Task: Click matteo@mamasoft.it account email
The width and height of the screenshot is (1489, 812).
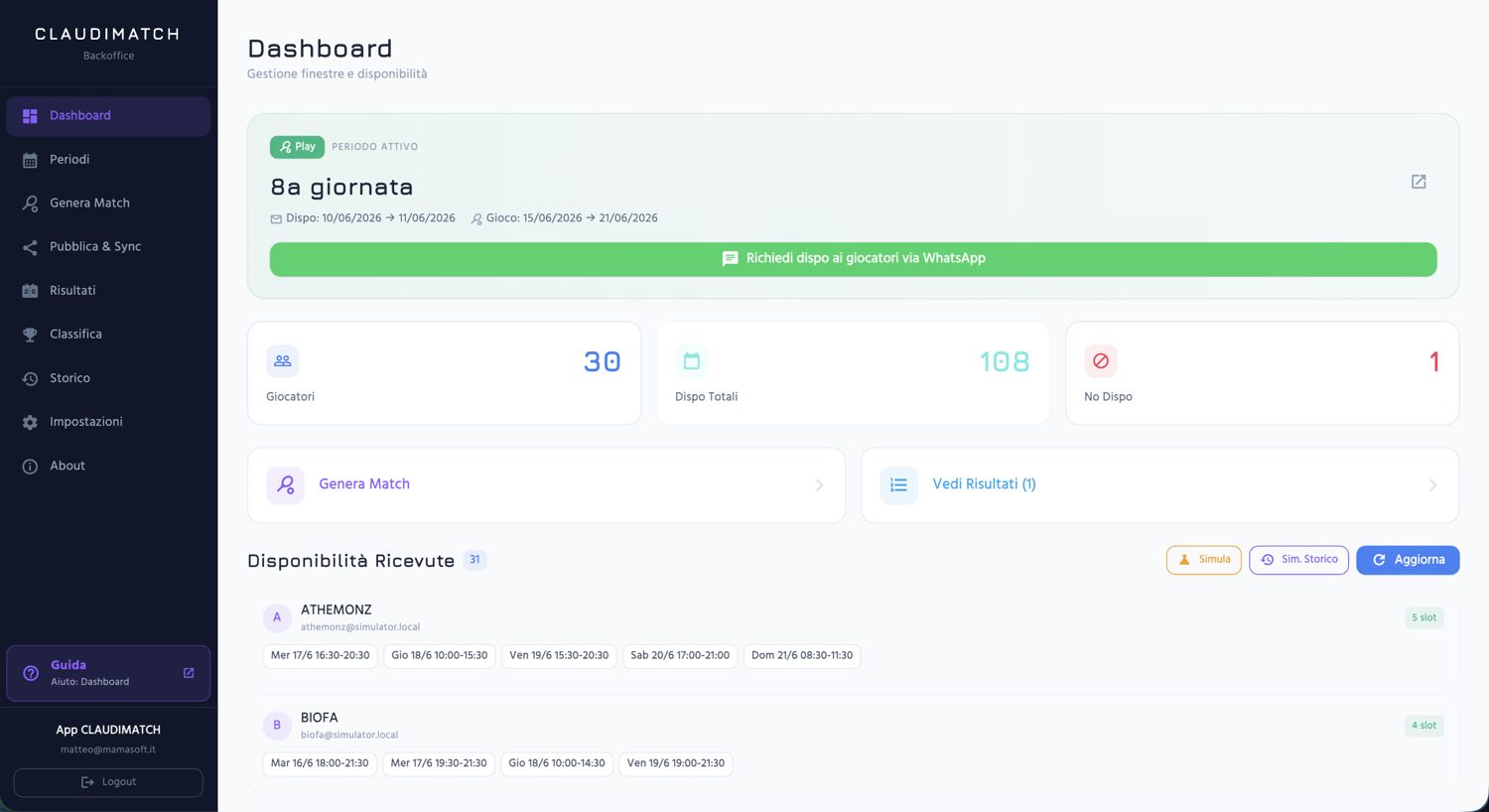Action: click(108, 750)
